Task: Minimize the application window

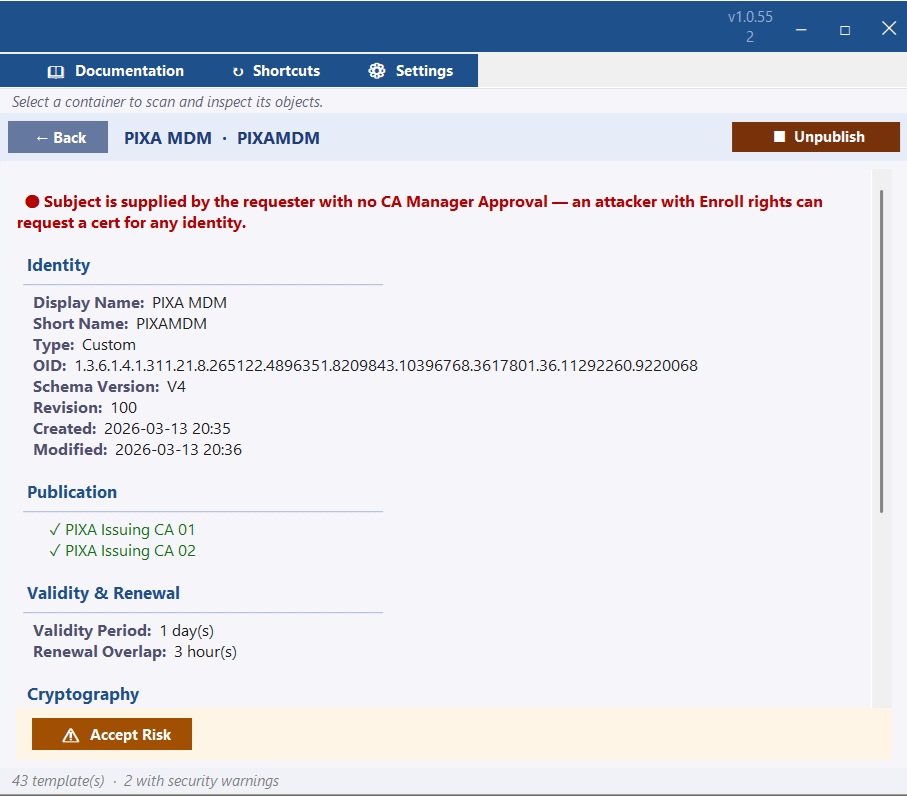Action: pos(801,29)
